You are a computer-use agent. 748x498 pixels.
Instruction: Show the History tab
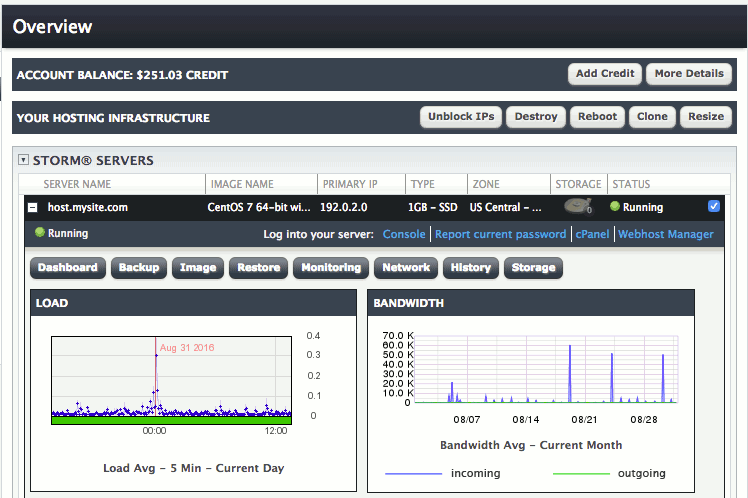tap(470, 268)
